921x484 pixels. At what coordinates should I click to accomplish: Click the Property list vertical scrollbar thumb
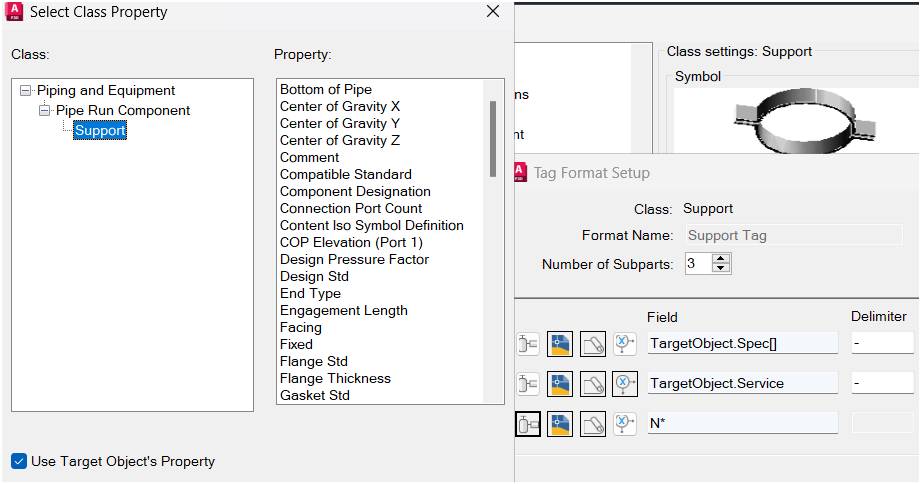coord(493,139)
